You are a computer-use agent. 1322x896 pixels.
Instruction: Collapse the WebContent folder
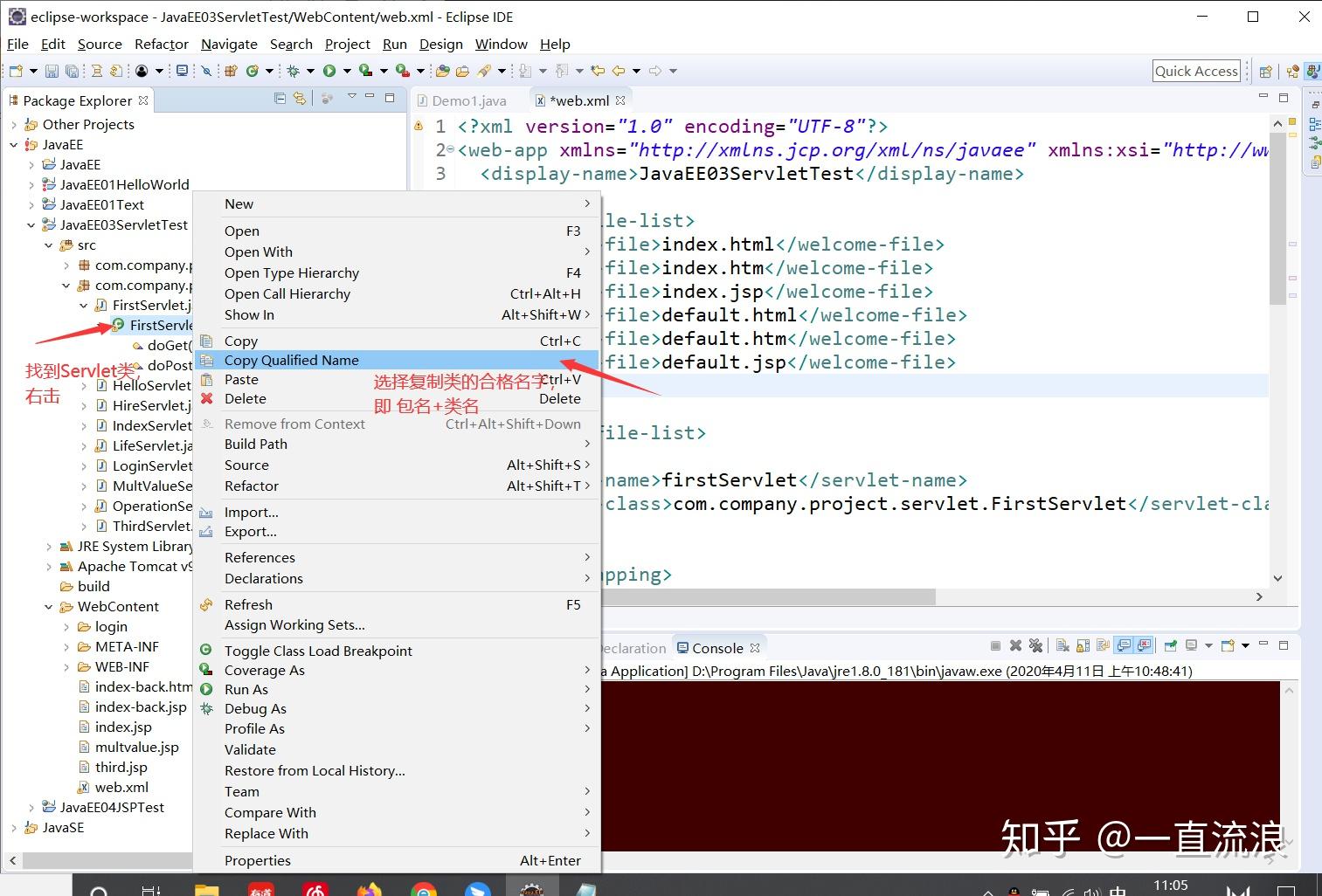(x=50, y=606)
